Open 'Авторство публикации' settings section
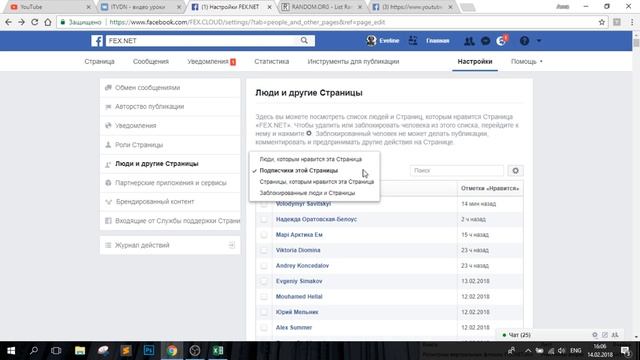 tap(170, 107)
